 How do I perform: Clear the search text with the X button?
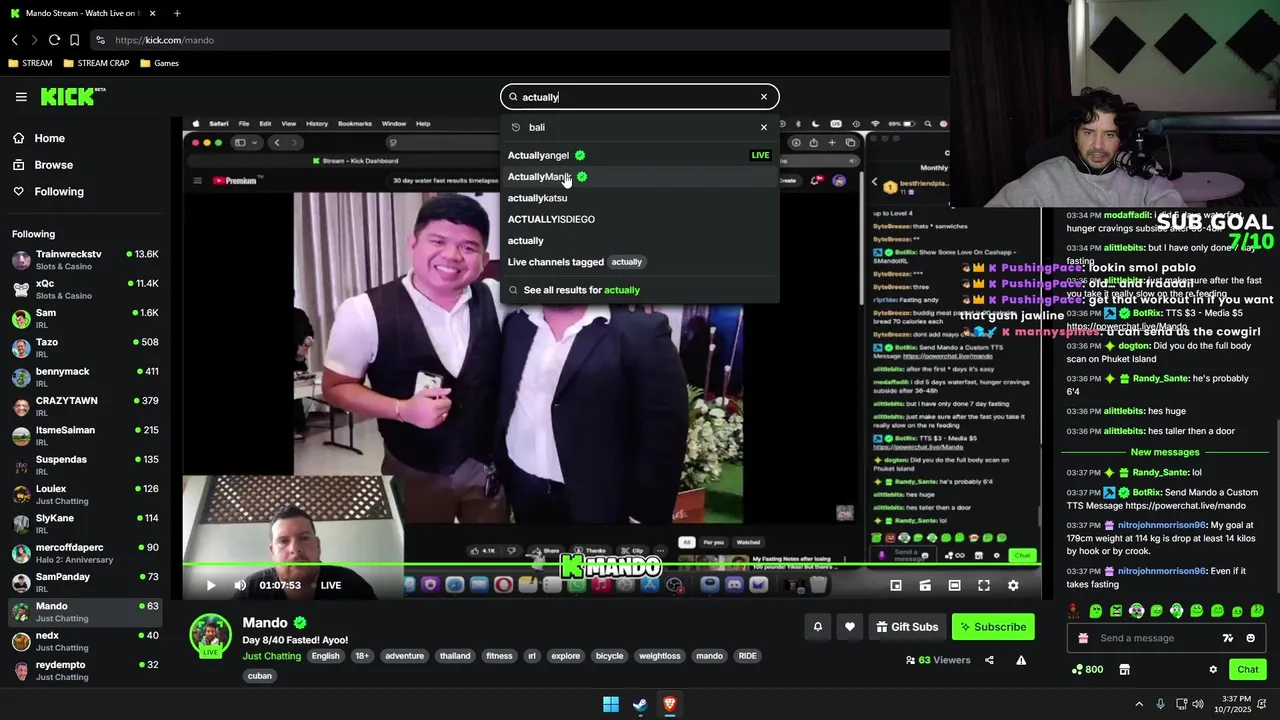[x=764, y=97]
